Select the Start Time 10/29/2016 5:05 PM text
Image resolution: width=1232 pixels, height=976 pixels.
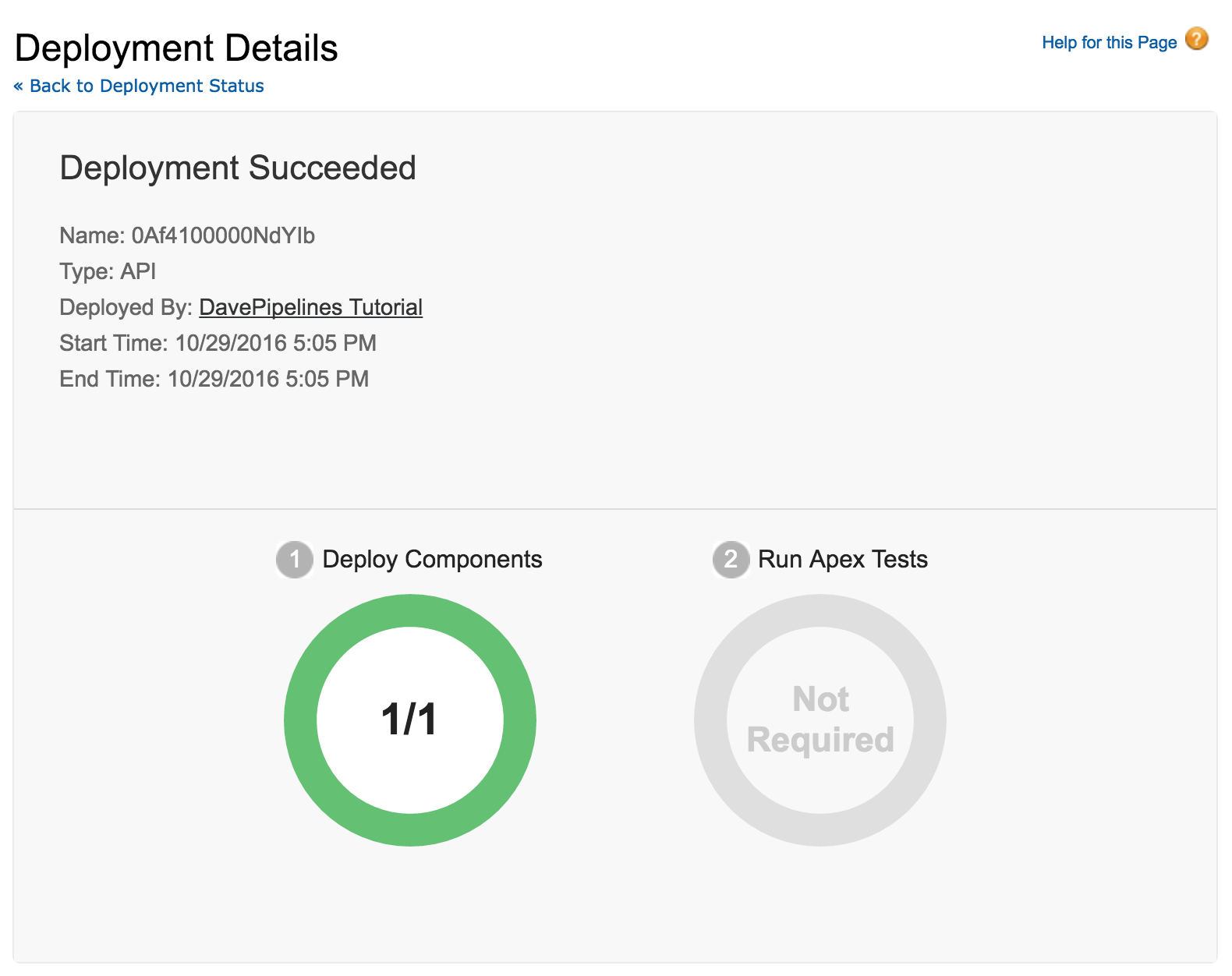coord(218,343)
